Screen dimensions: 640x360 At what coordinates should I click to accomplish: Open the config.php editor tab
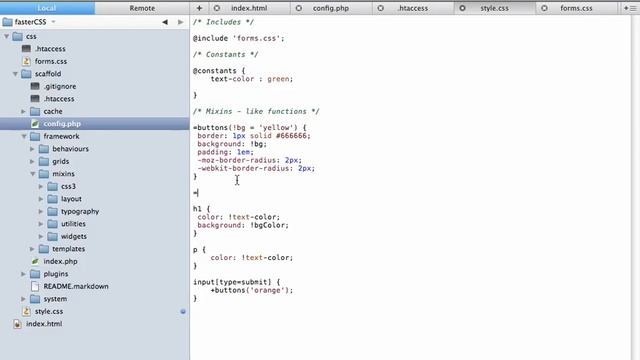coord(331,8)
